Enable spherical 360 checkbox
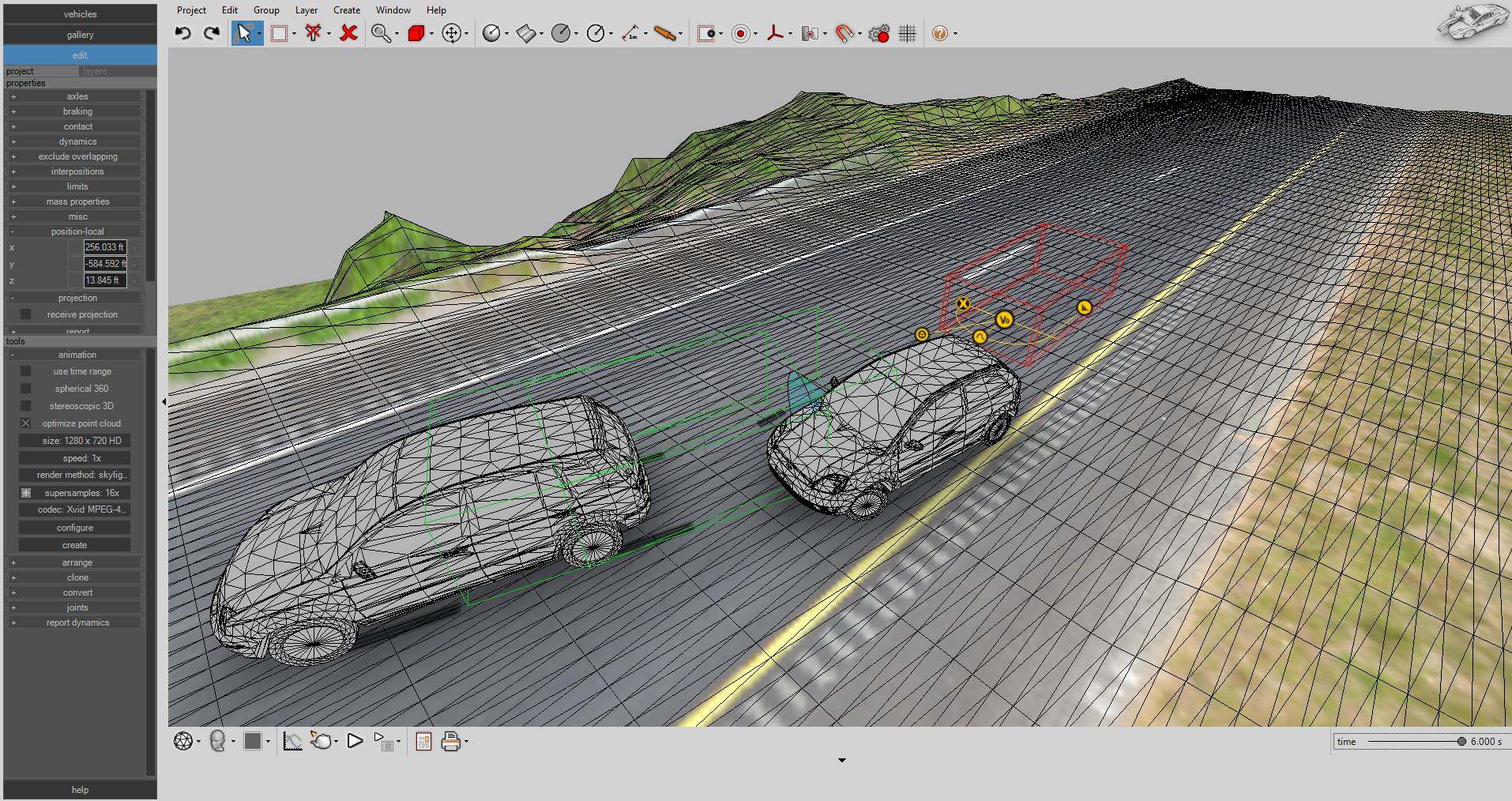This screenshot has width=1512, height=801. (x=26, y=389)
